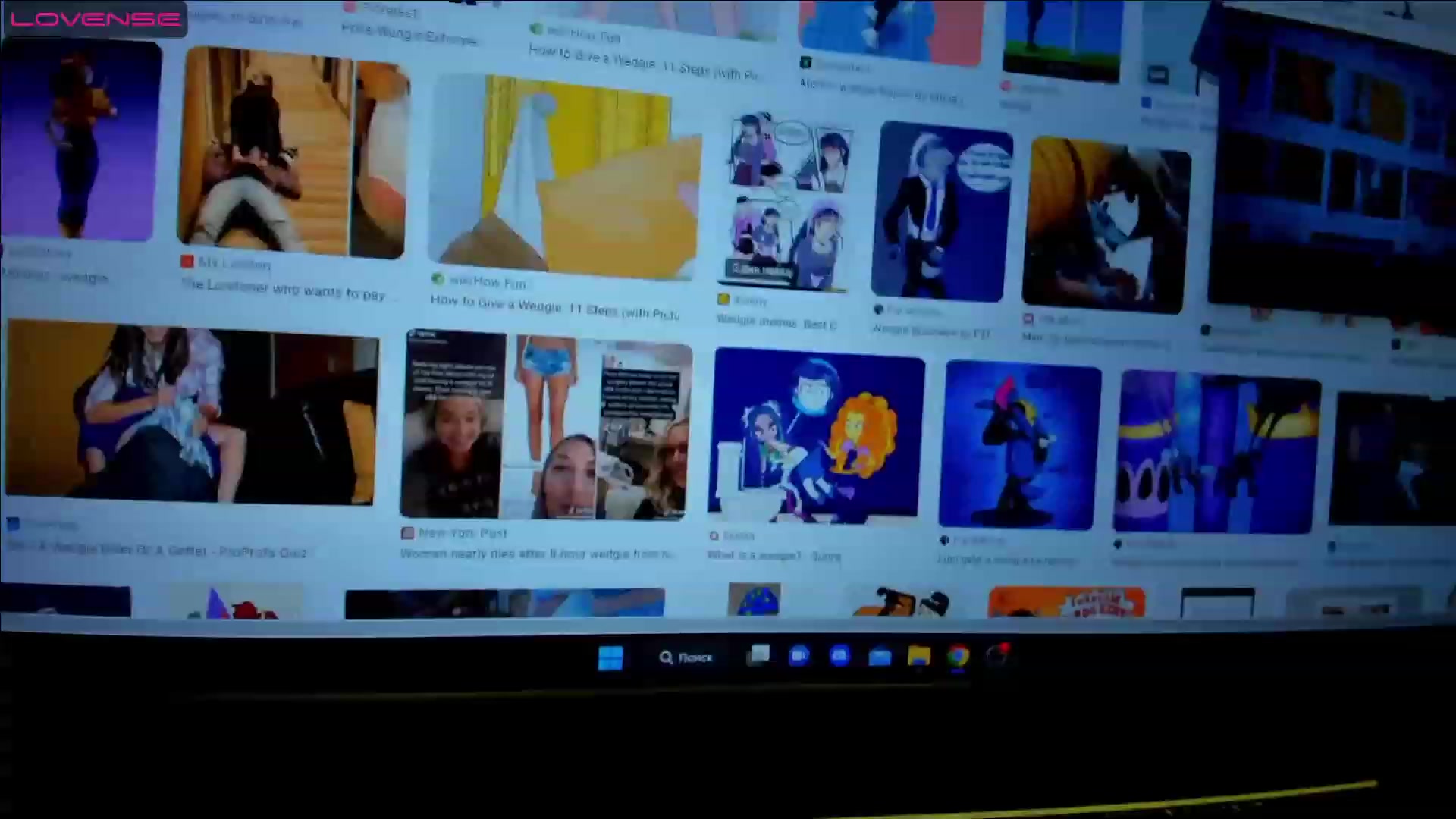Open the ProProfs Quiz result title
Screen dimensions: 1456x819
(x=157, y=550)
